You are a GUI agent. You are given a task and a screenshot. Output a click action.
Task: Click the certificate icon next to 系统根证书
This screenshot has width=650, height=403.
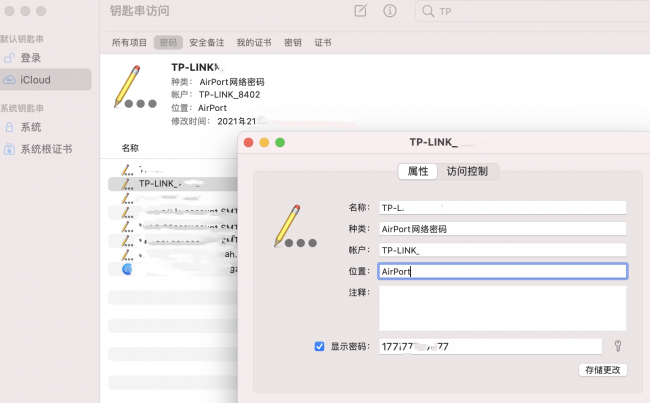9,149
